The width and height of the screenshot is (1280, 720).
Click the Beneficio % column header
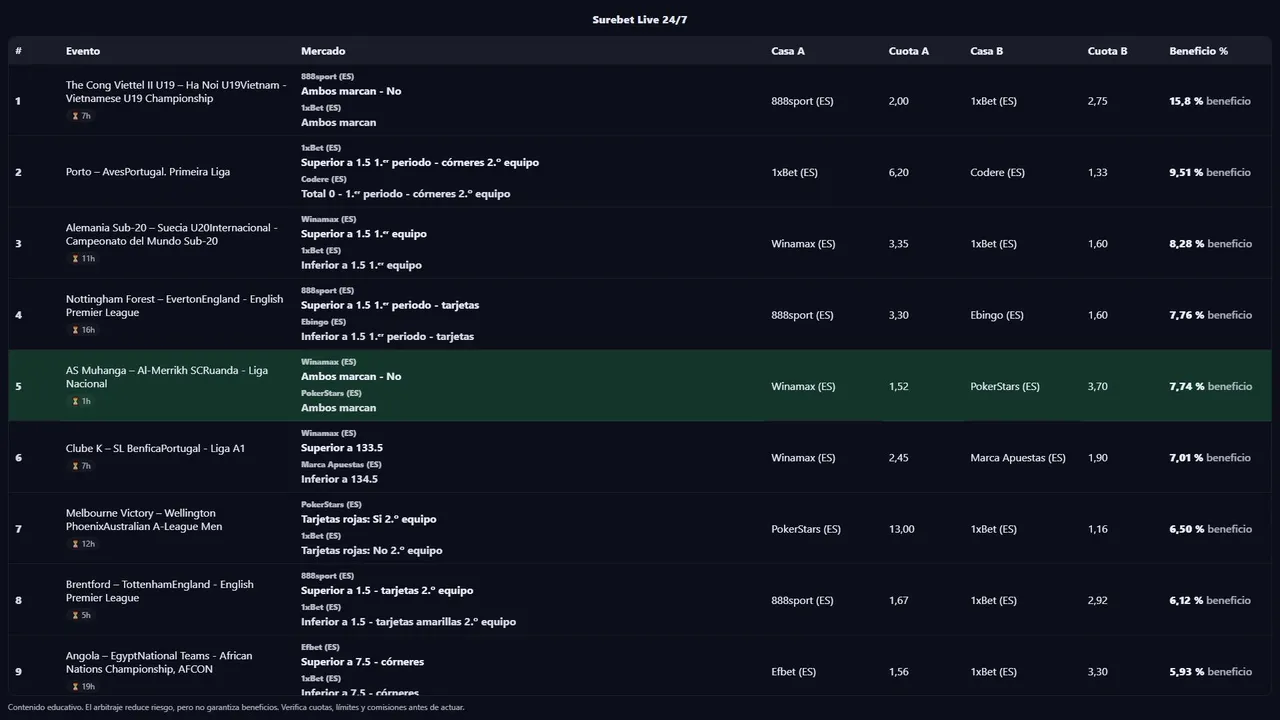click(x=1198, y=51)
